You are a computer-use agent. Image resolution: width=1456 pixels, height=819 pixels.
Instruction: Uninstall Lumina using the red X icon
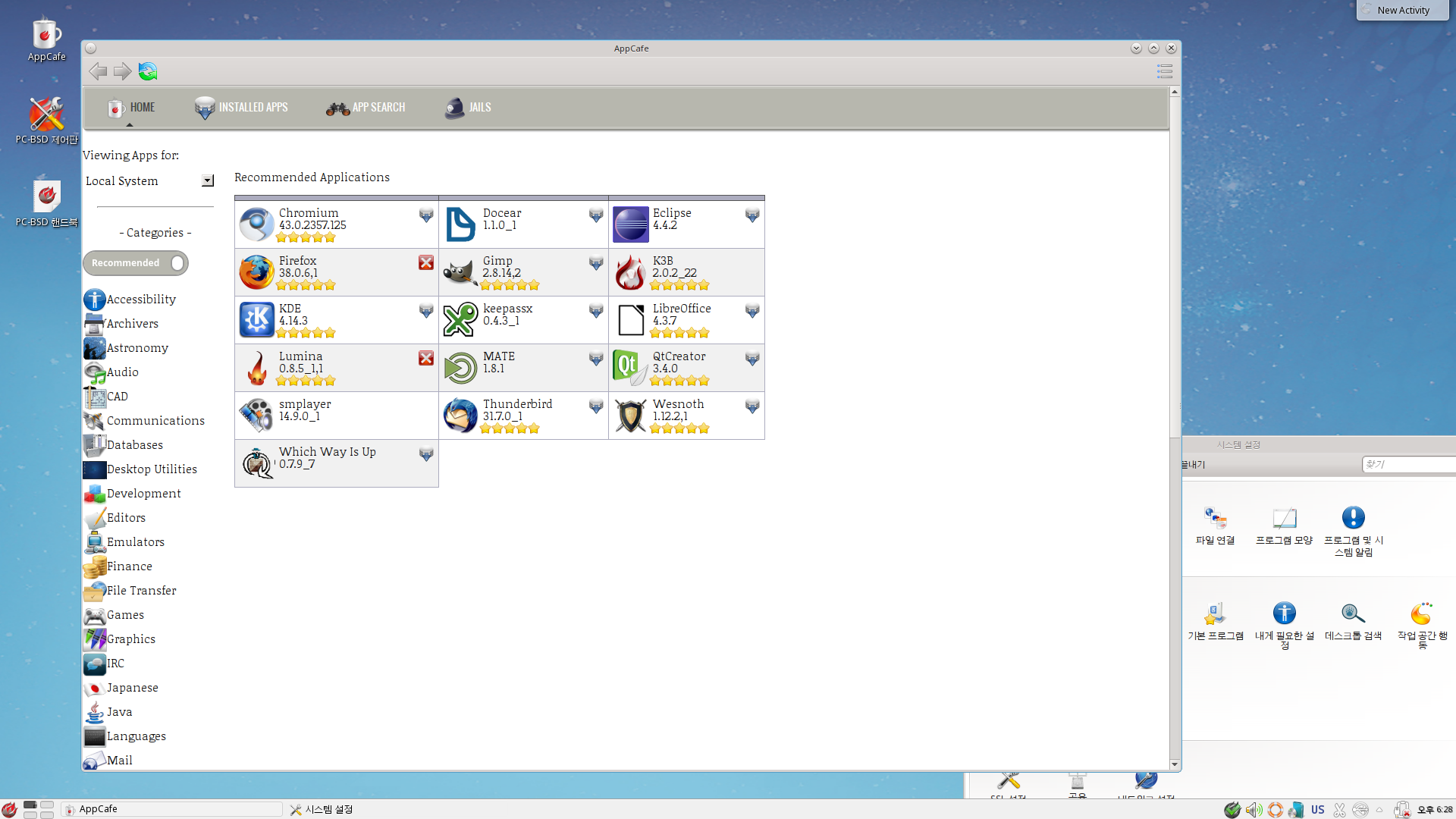[x=426, y=358]
